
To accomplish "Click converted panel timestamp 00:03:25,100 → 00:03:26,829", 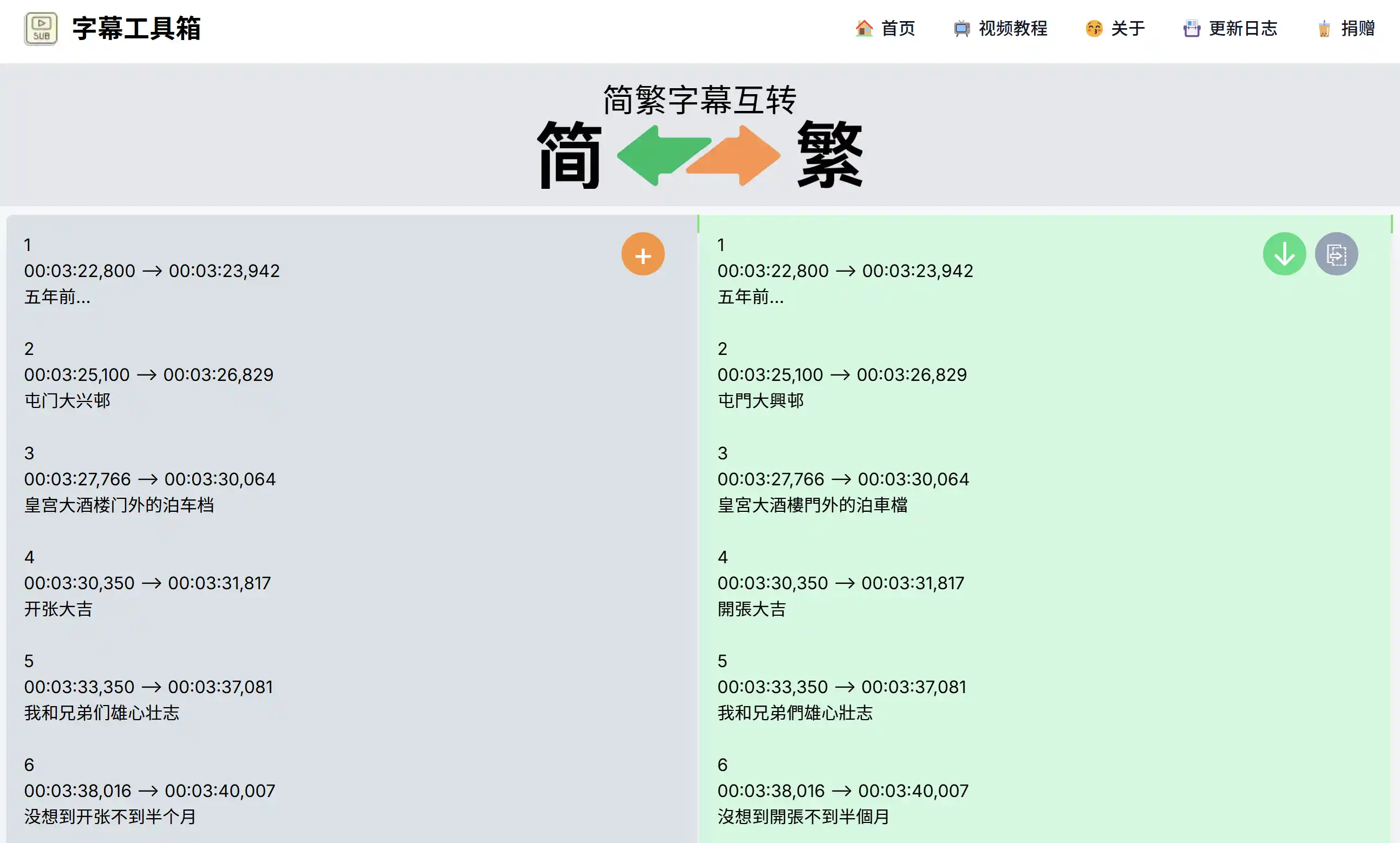I will point(842,375).
